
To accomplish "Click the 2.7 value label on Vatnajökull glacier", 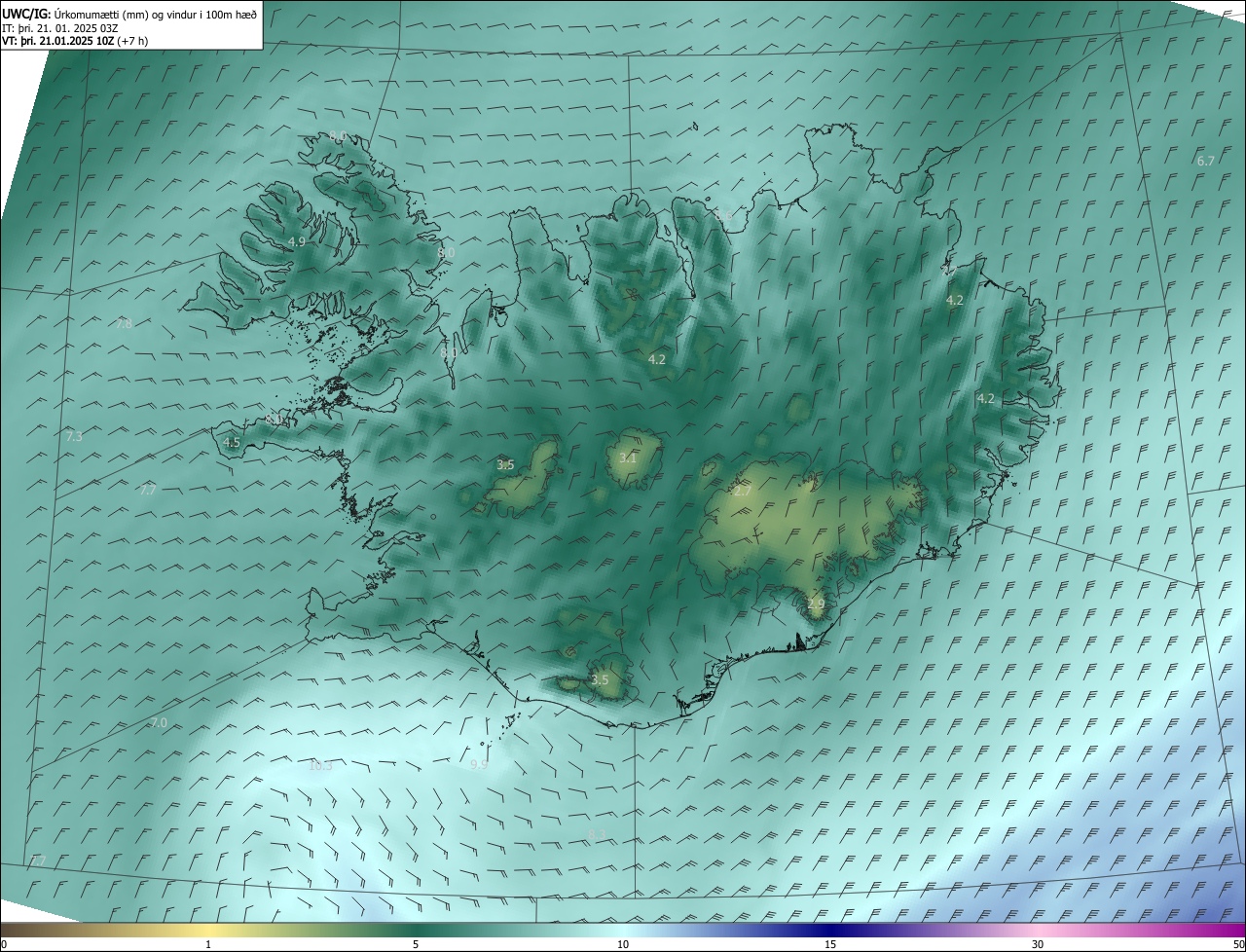I will 742,492.
